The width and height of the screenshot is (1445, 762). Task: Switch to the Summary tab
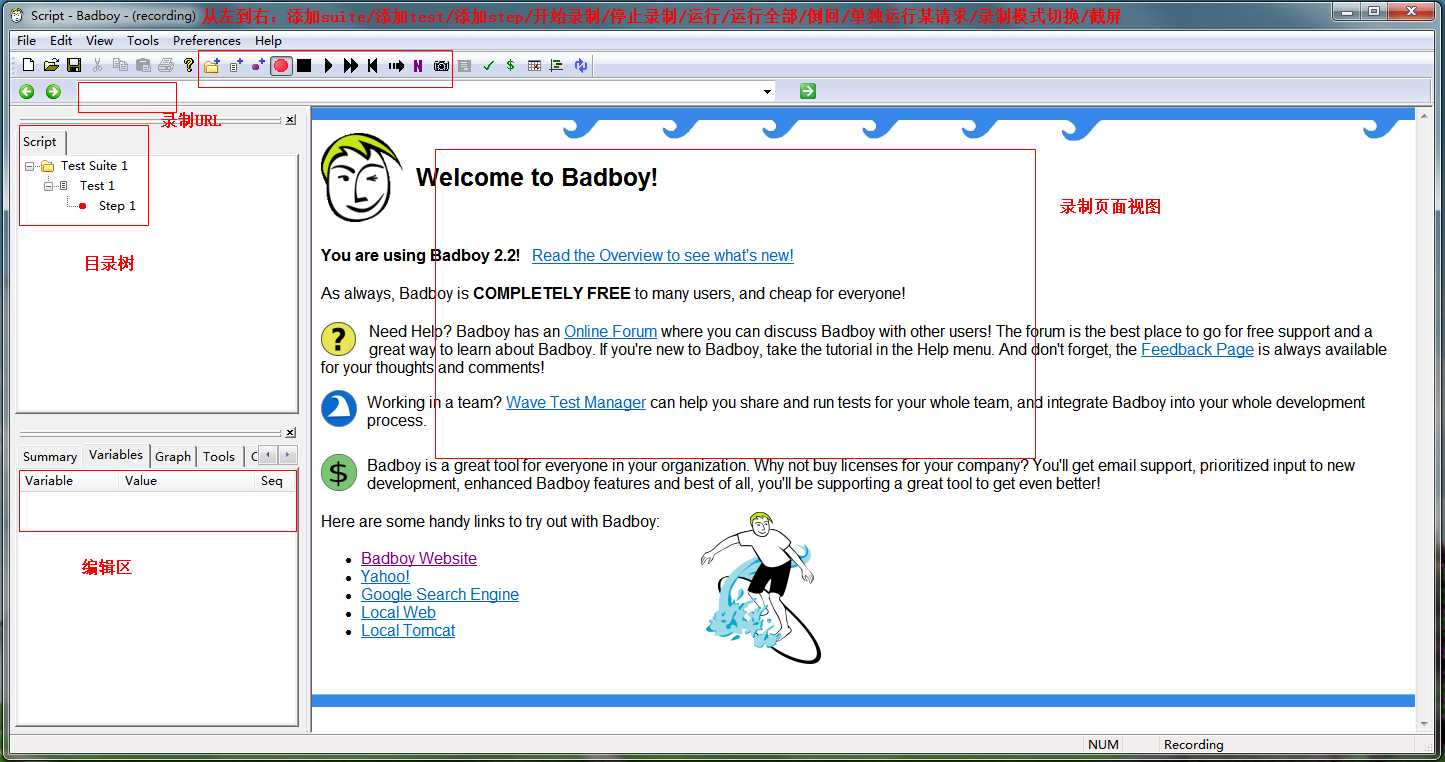pyautogui.click(x=50, y=457)
